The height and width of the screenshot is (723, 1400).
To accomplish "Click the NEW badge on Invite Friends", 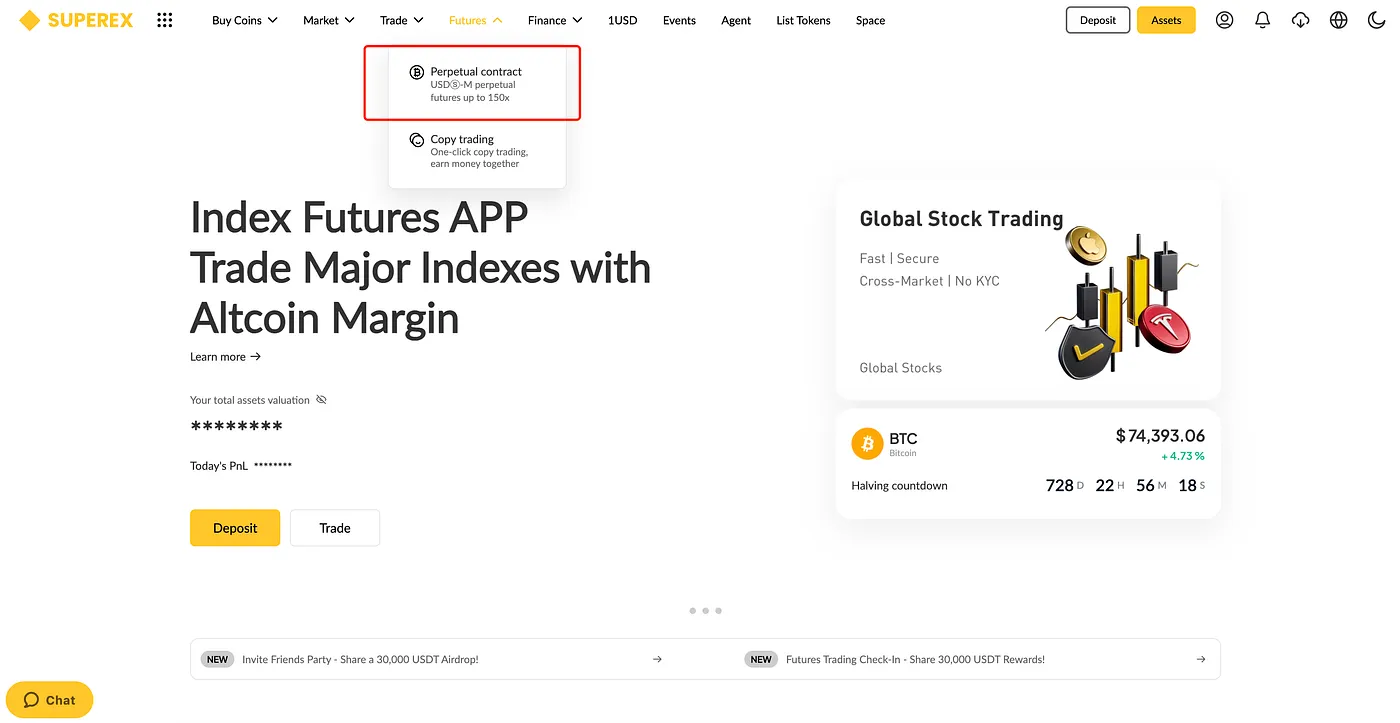I will (x=218, y=660).
